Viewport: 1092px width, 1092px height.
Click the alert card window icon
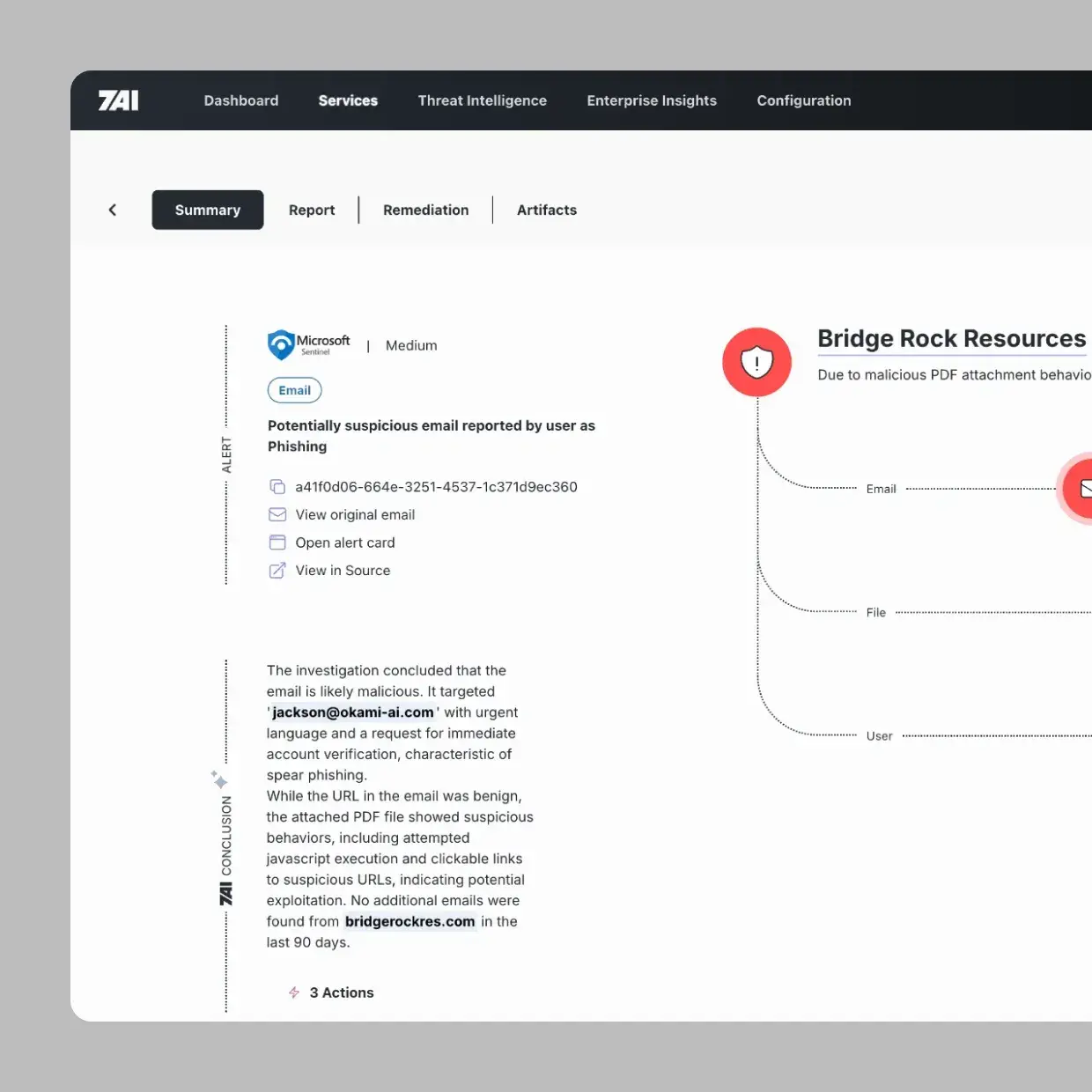click(277, 542)
